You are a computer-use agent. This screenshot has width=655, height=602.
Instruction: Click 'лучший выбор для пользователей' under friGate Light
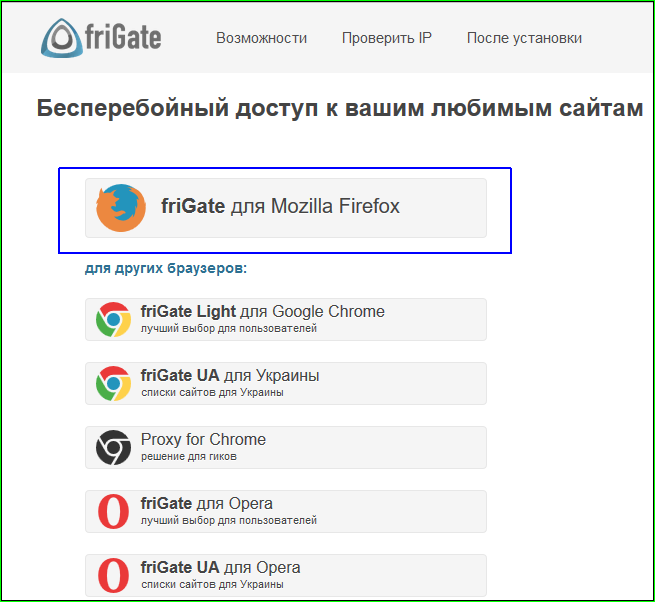pos(229,328)
